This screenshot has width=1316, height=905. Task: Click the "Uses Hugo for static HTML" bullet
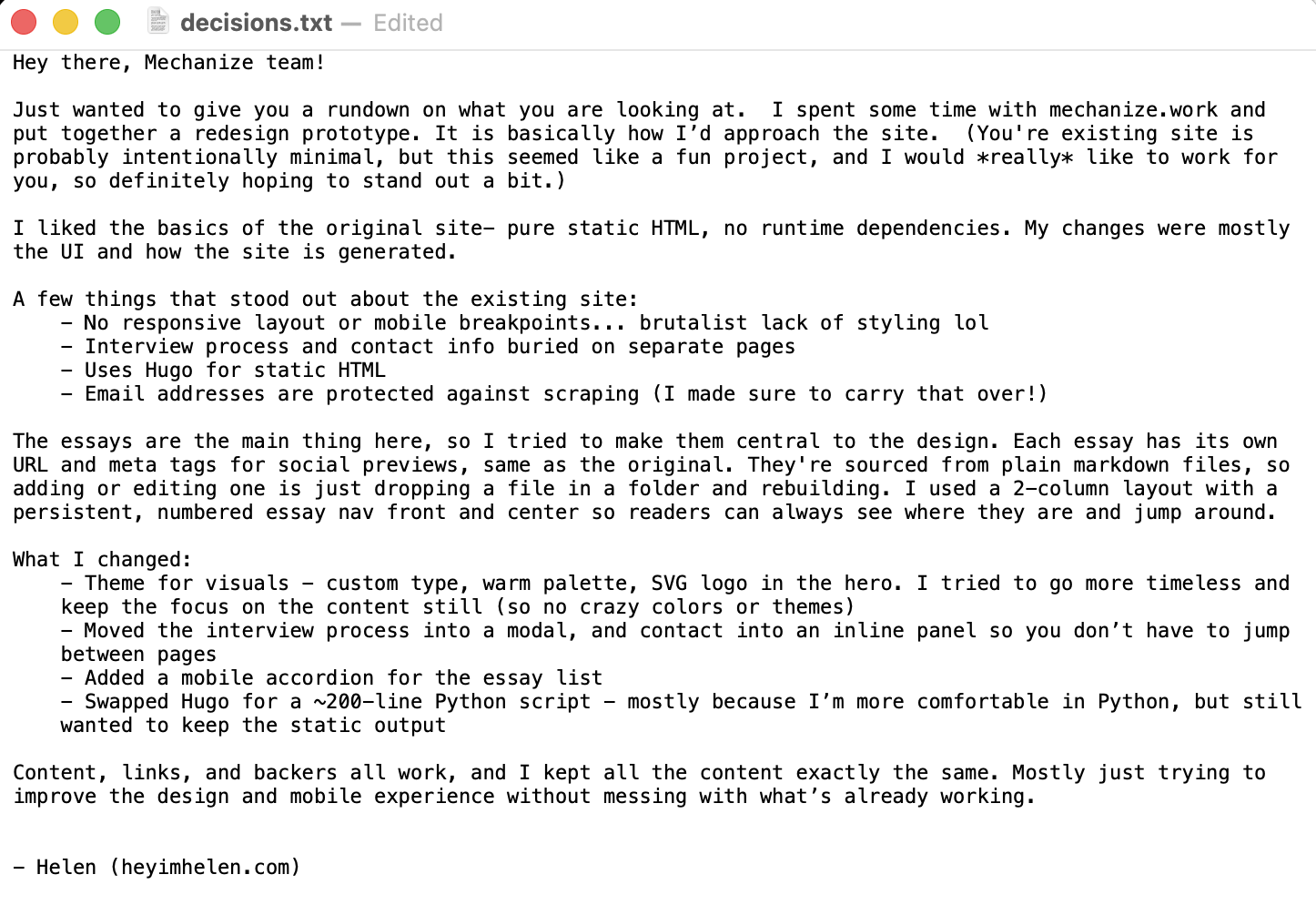(x=235, y=371)
